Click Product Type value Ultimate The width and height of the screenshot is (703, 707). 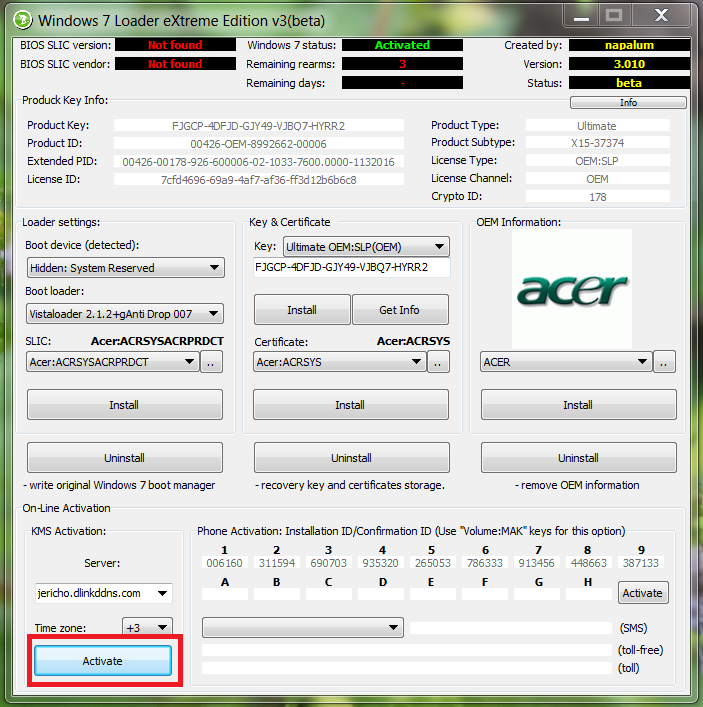[597, 125]
